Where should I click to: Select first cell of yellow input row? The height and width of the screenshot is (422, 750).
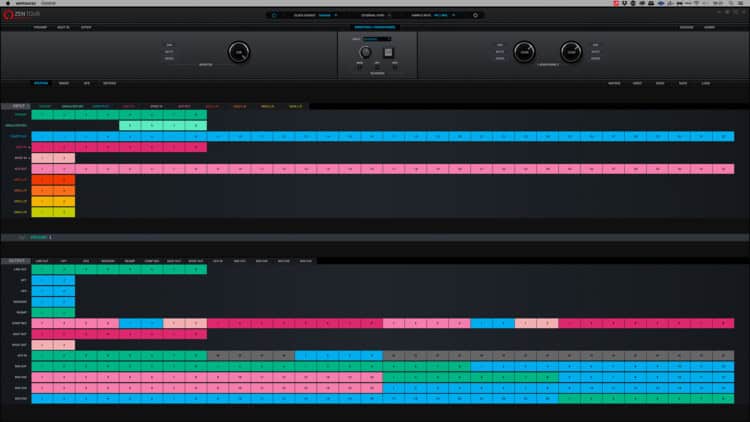42,201
